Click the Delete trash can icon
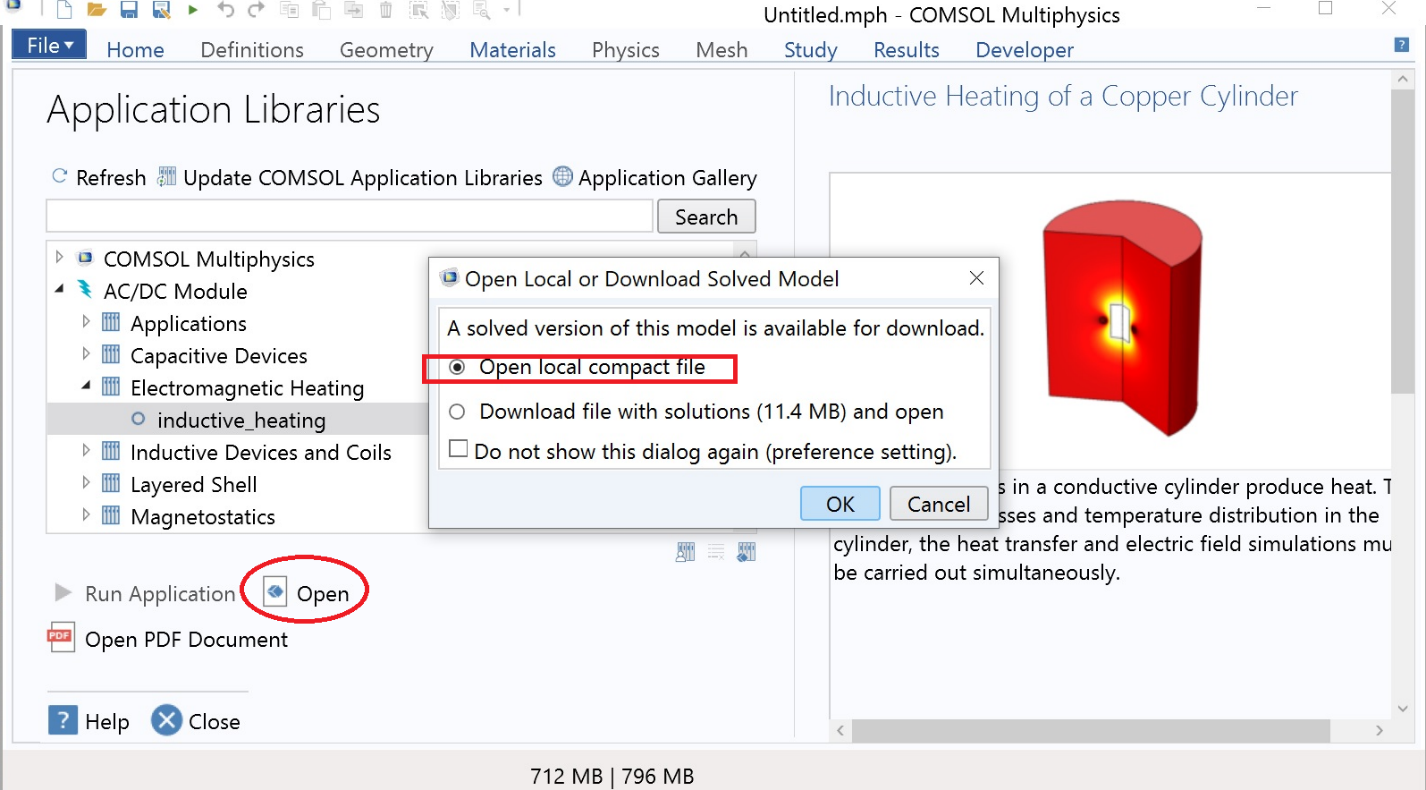The image size is (1426, 790). pyautogui.click(x=386, y=11)
